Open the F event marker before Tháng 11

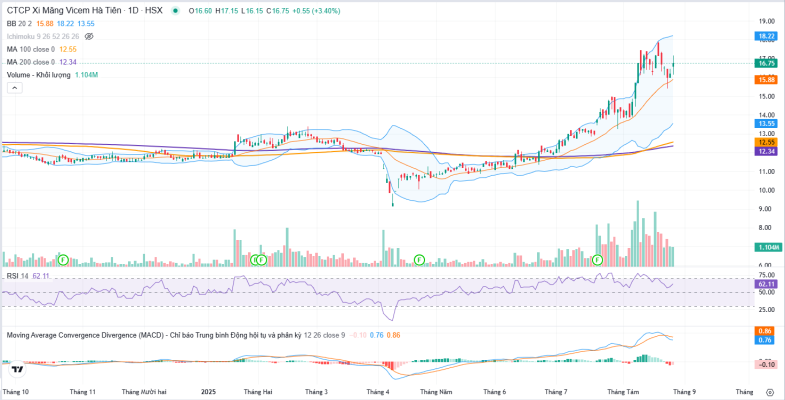(x=63, y=259)
